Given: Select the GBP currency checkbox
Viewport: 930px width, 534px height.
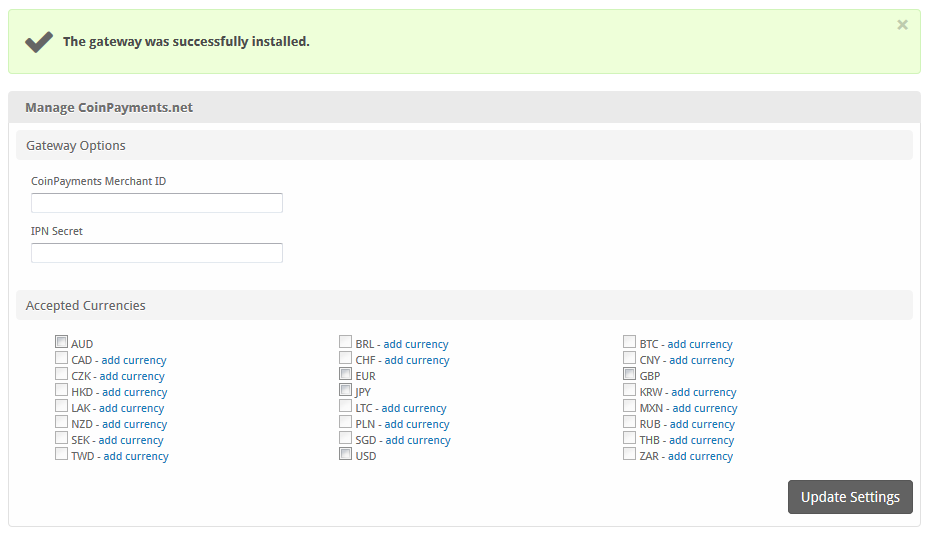Looking at the screenshot, I should [630, 374].
